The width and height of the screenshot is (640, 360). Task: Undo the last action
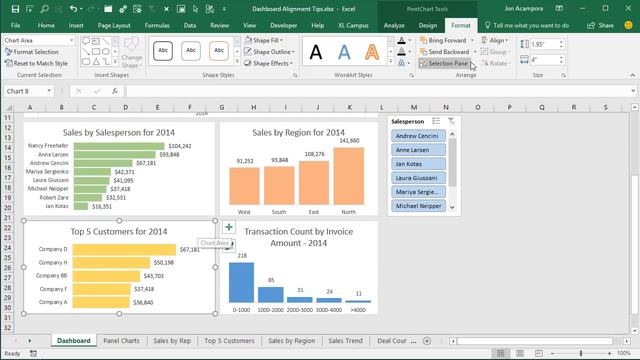(73, 9)
